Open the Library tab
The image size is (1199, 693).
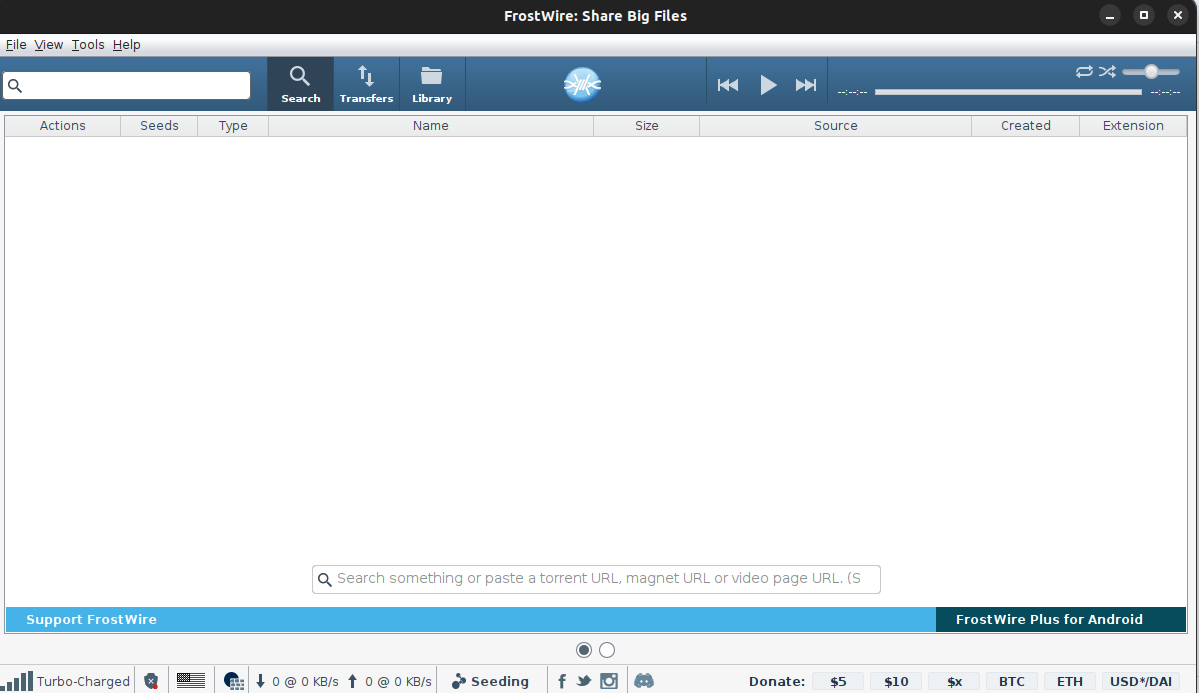pyautogui.click(x=432, y=84)
